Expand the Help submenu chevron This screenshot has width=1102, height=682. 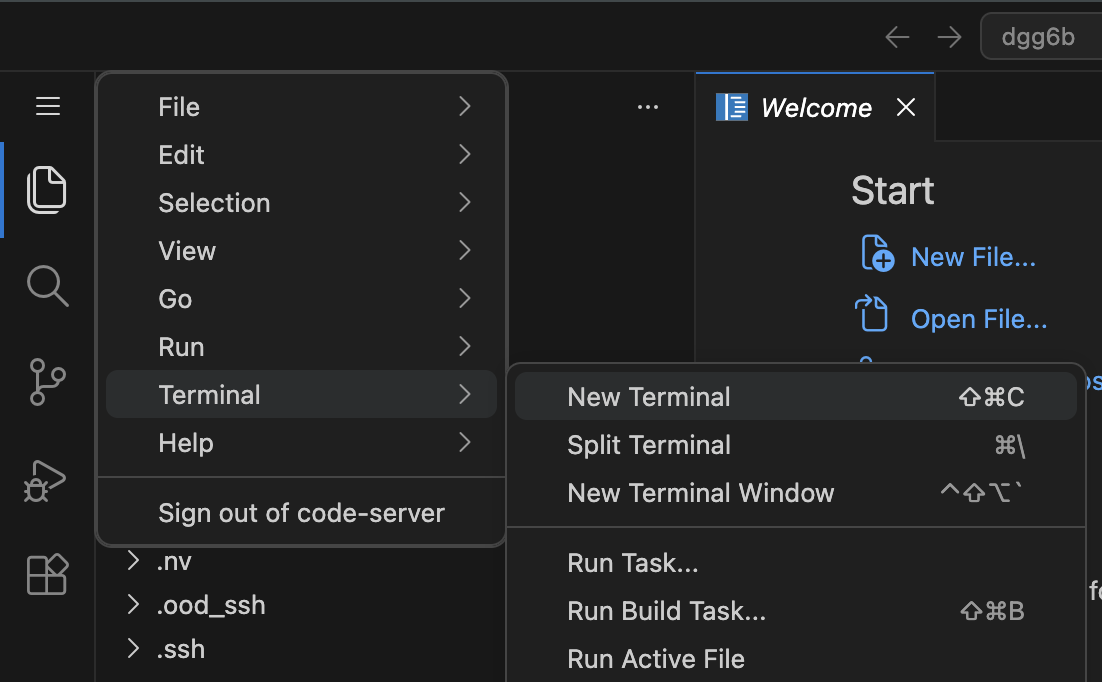pyautogui.click(x=464, y=442)
